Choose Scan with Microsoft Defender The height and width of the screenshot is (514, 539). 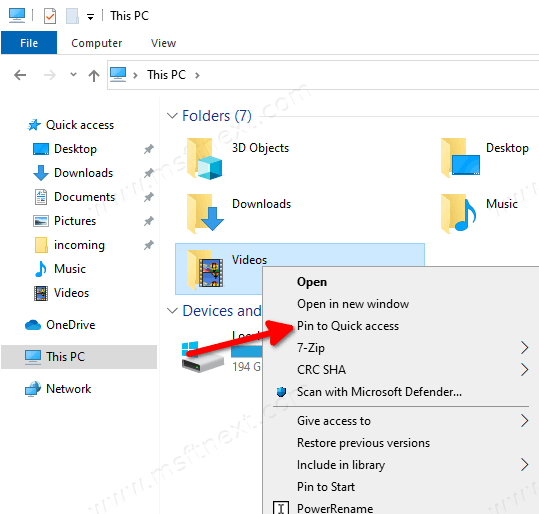pos(380,392)
